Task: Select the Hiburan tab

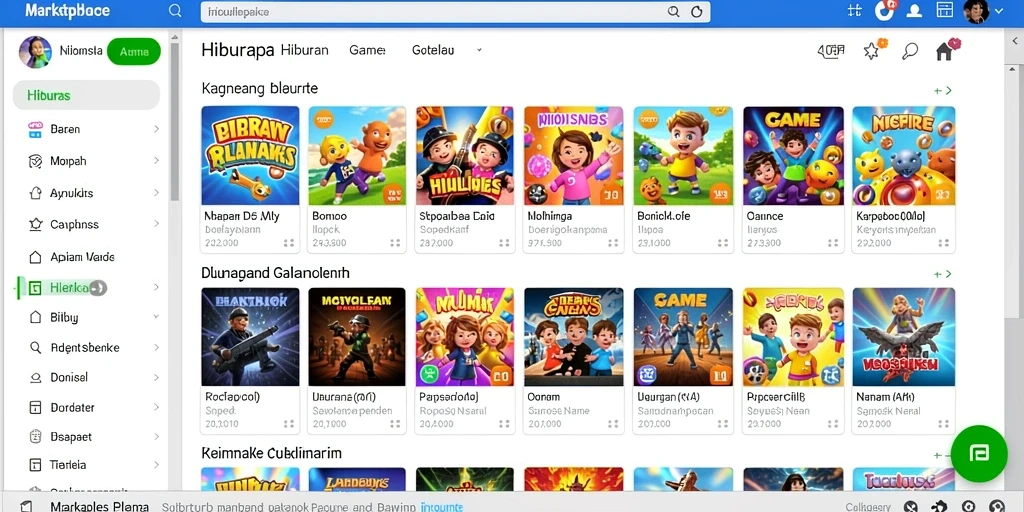Action: point(304,50)
